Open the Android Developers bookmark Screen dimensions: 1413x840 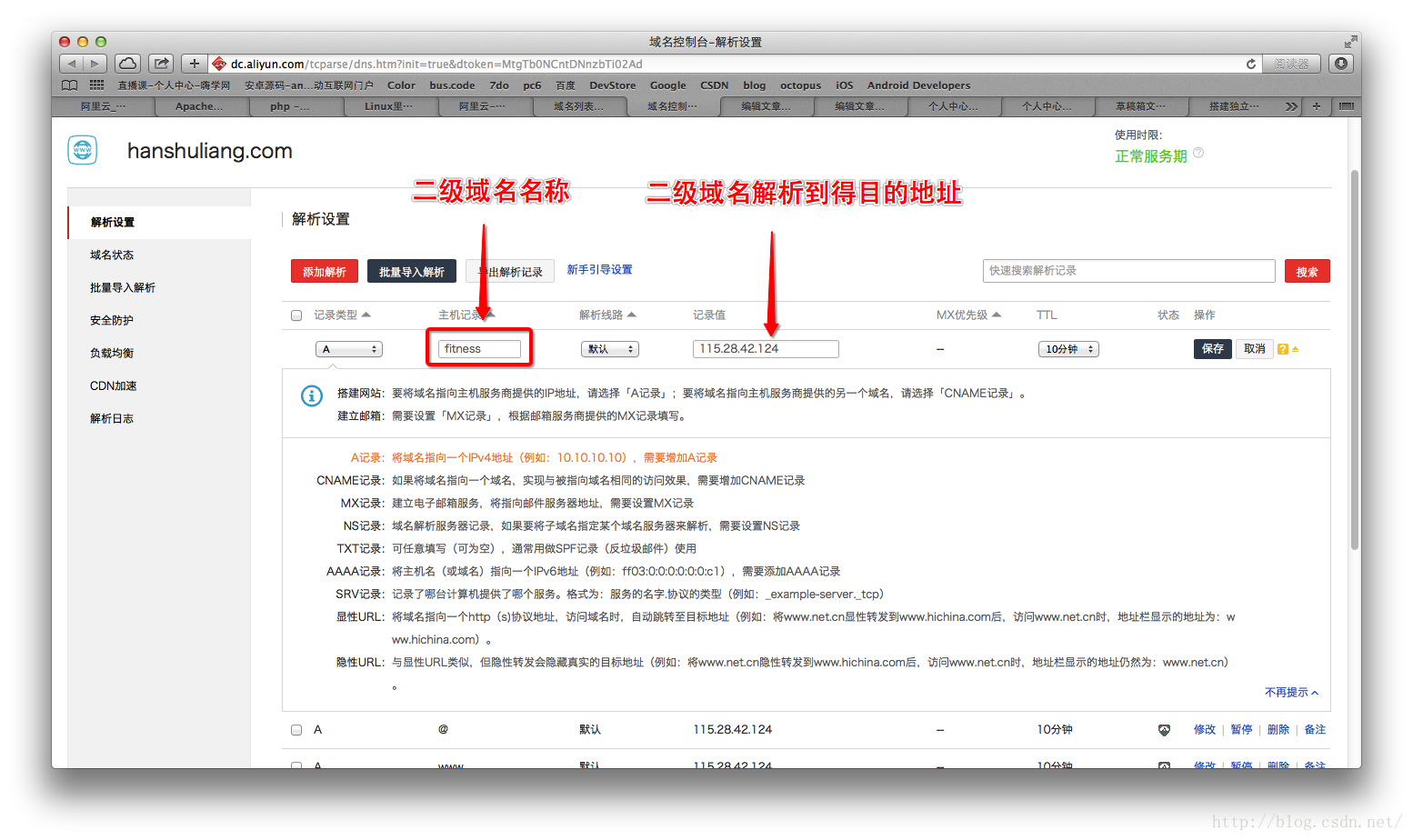pos(918,85)
